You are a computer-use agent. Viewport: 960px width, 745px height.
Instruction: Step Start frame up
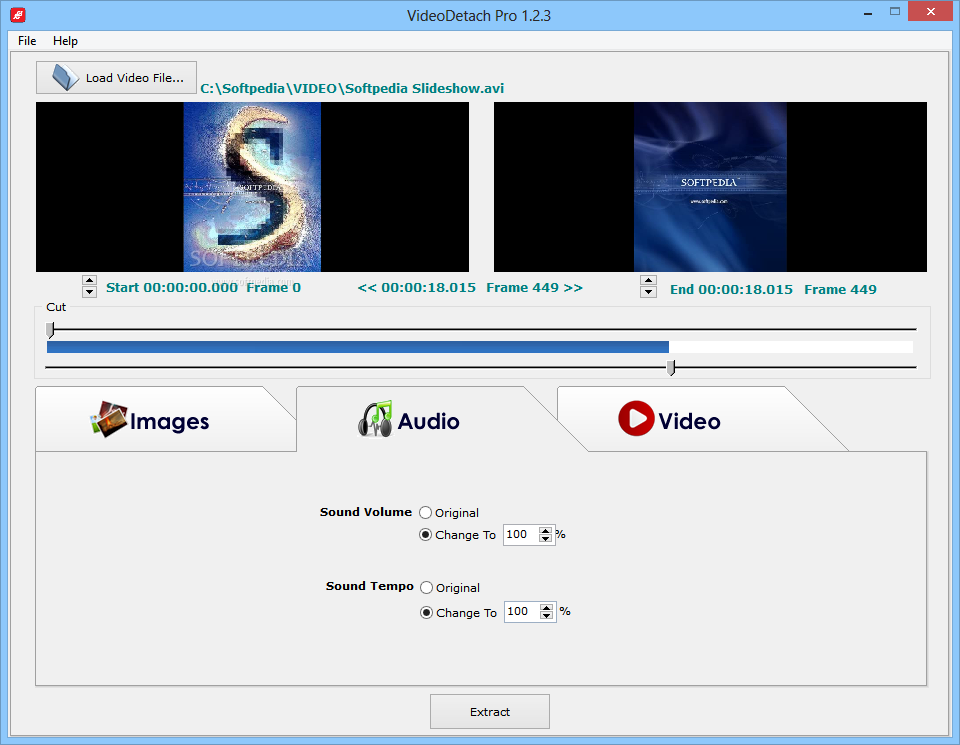click(89, 281)
